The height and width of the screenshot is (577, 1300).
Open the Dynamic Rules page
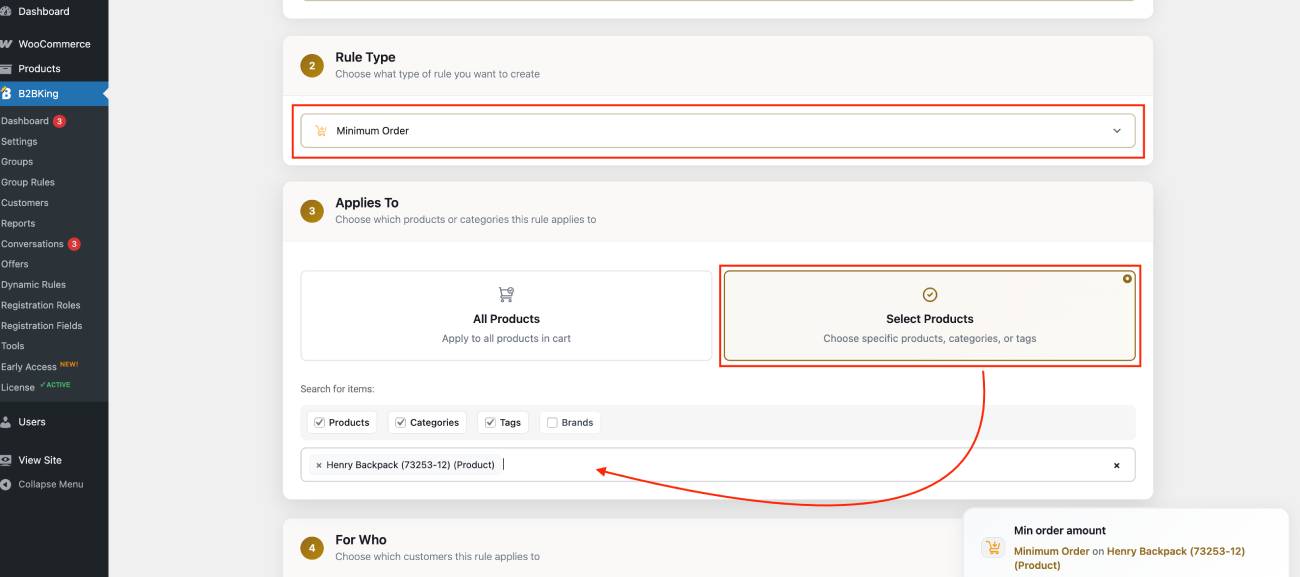[33, 285]
